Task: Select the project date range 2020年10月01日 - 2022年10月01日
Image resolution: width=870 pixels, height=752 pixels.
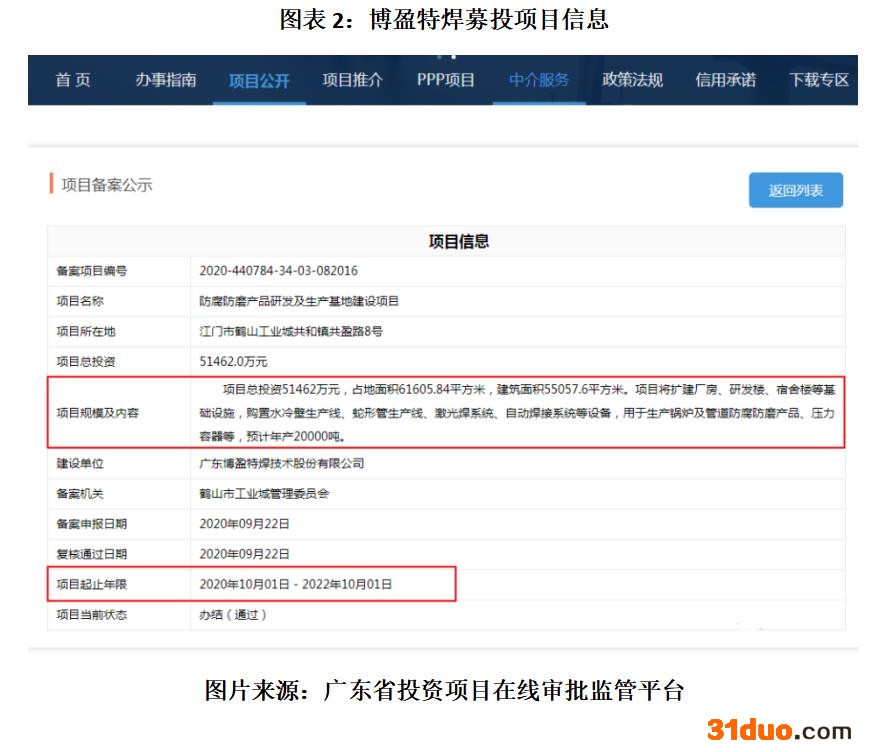Action: point(295,584)
